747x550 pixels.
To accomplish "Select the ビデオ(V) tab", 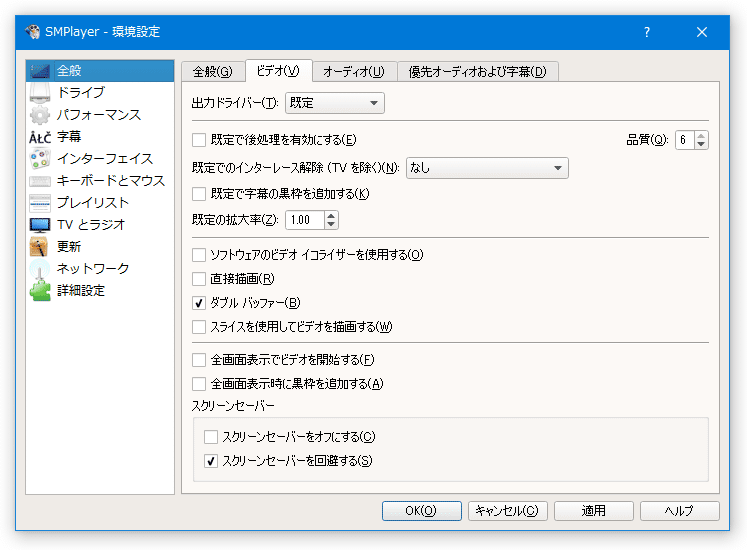I will tap(279, 71).
